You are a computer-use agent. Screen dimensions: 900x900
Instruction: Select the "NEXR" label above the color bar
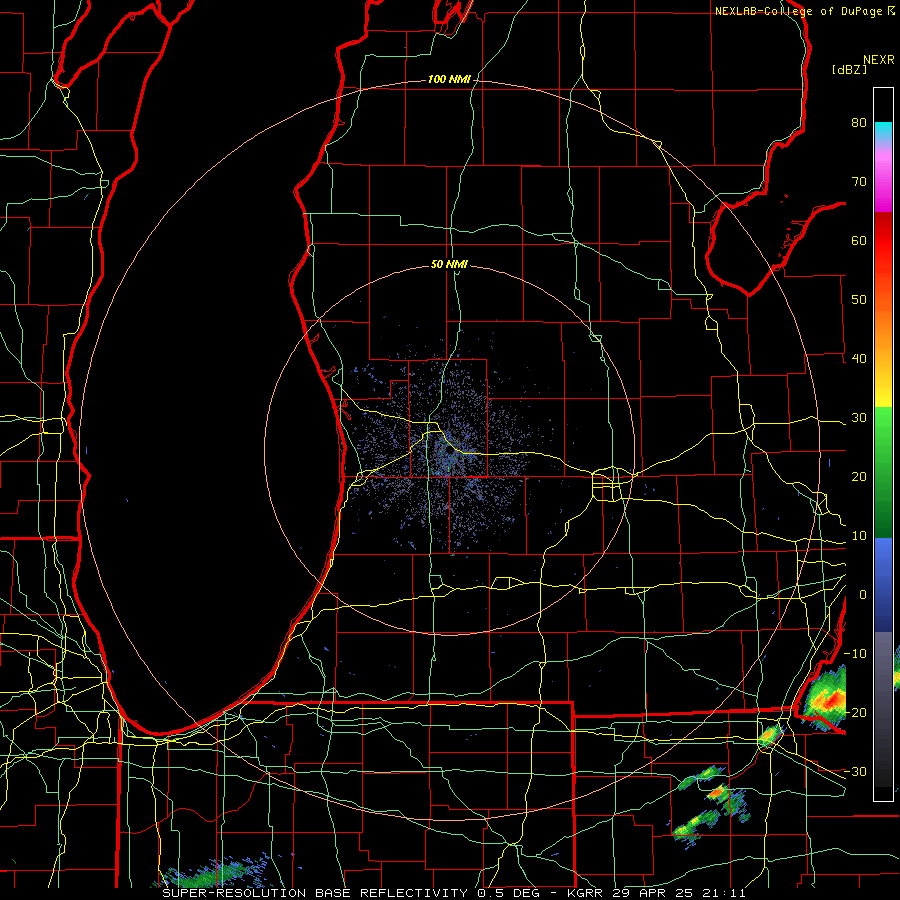coord(879,60)
